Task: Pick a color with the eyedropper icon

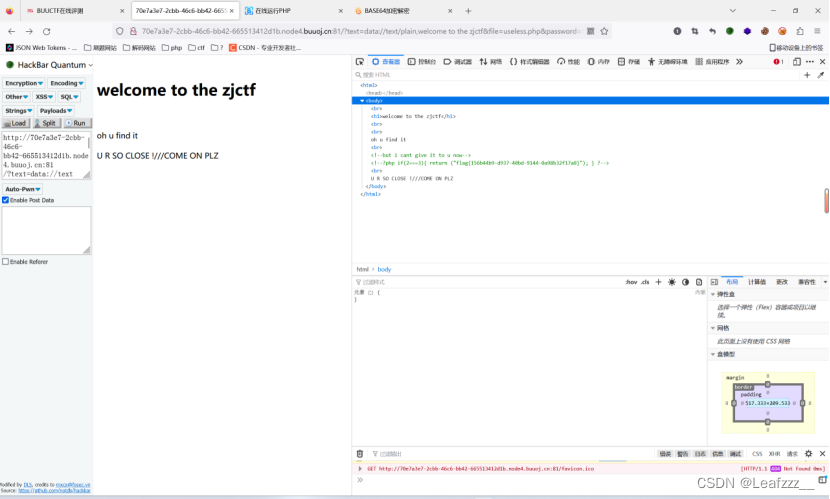Action: (821, 75)
